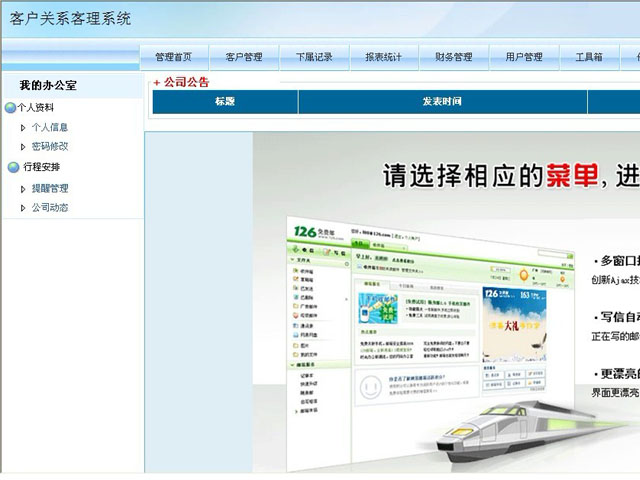The image size is (640, 480).
Task: Switch to the 客户管理 tab
Action: tap(244, 57)
